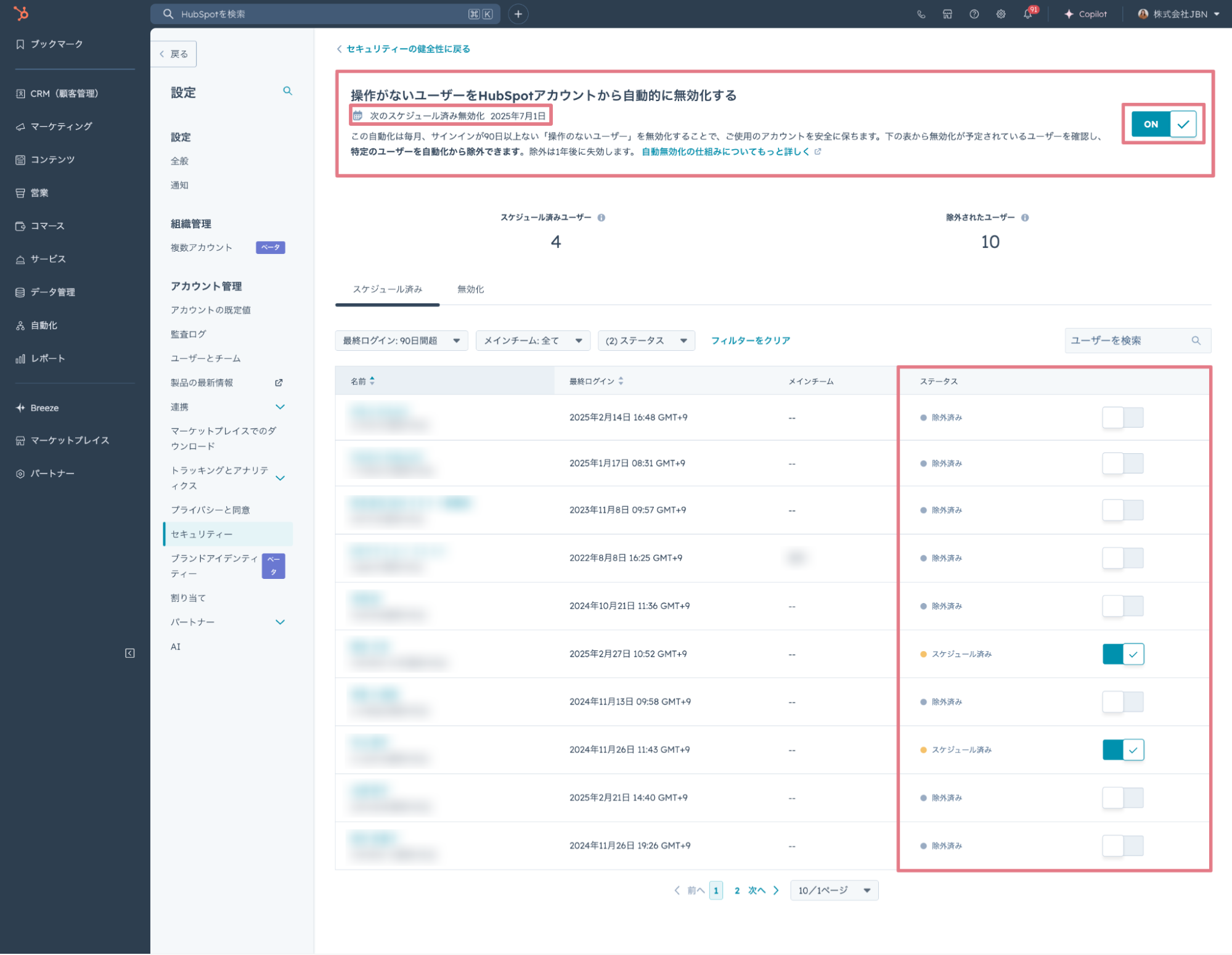
Task: Click 次へ to go to the next page
Action: click(x=764, y=890)
